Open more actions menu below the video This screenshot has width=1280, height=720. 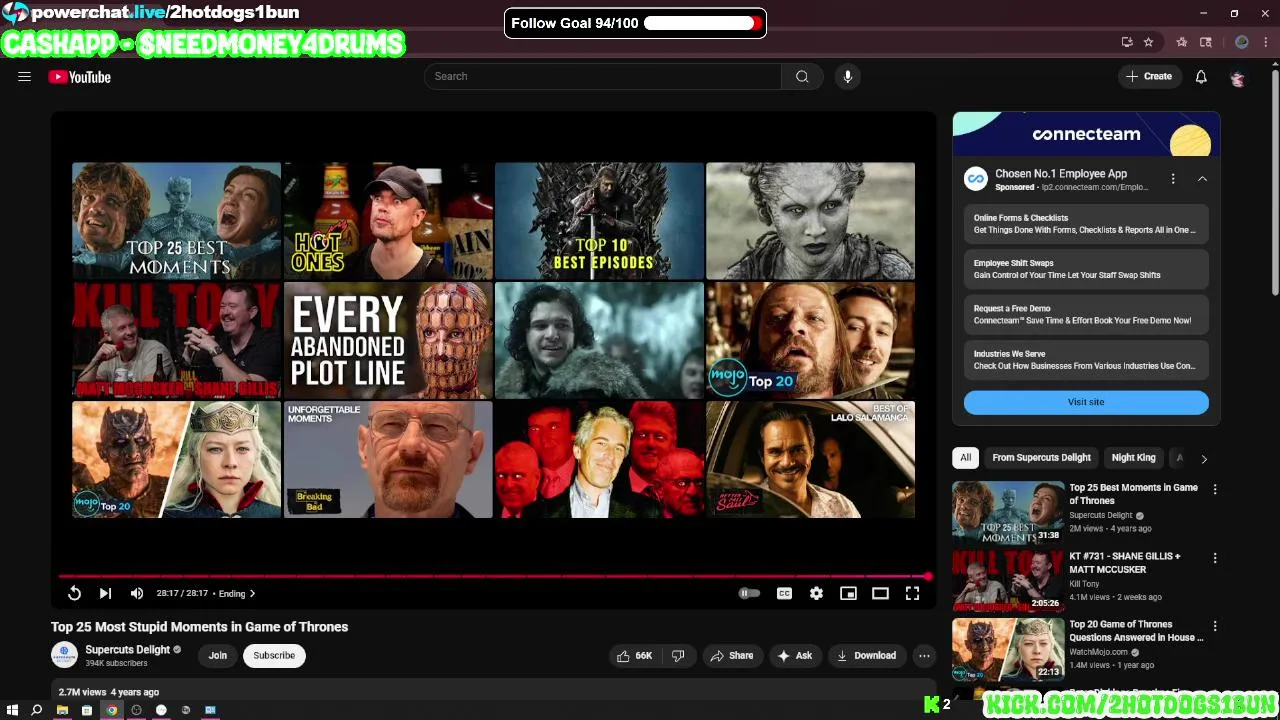(x=924, y=656)
